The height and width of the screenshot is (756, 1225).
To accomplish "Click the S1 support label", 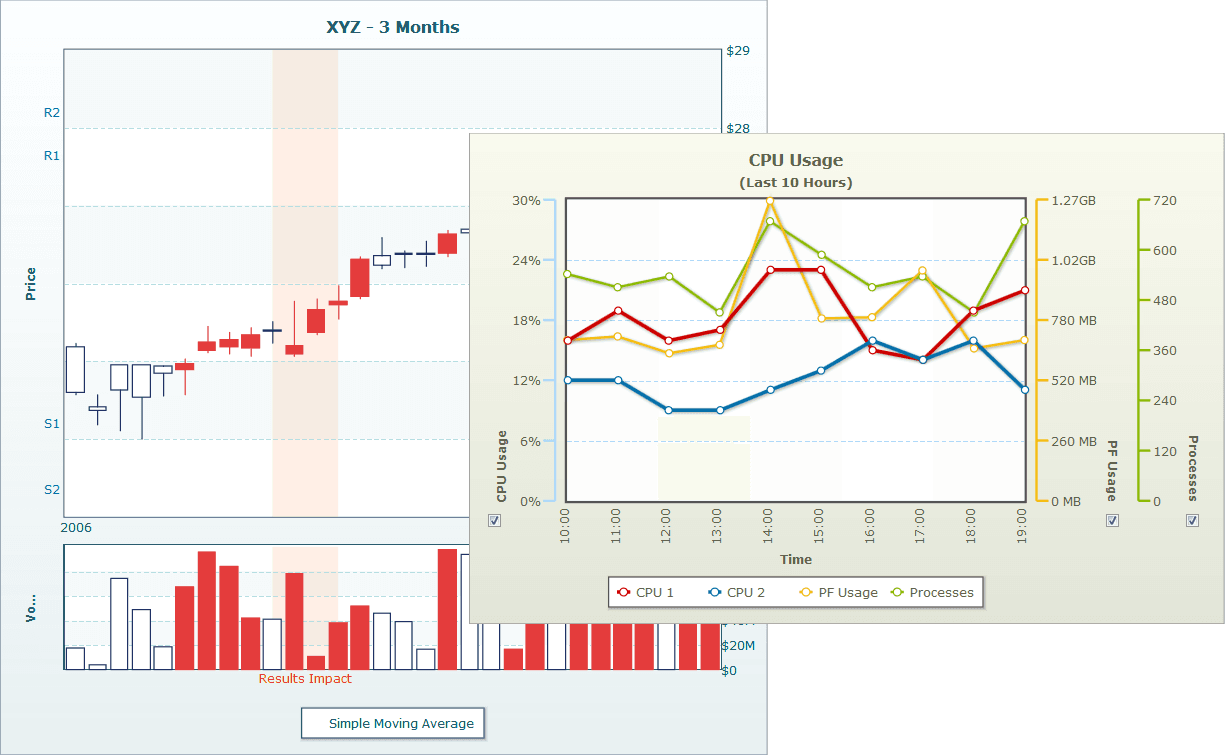I will pyautogui.click(x=52, y=424).
